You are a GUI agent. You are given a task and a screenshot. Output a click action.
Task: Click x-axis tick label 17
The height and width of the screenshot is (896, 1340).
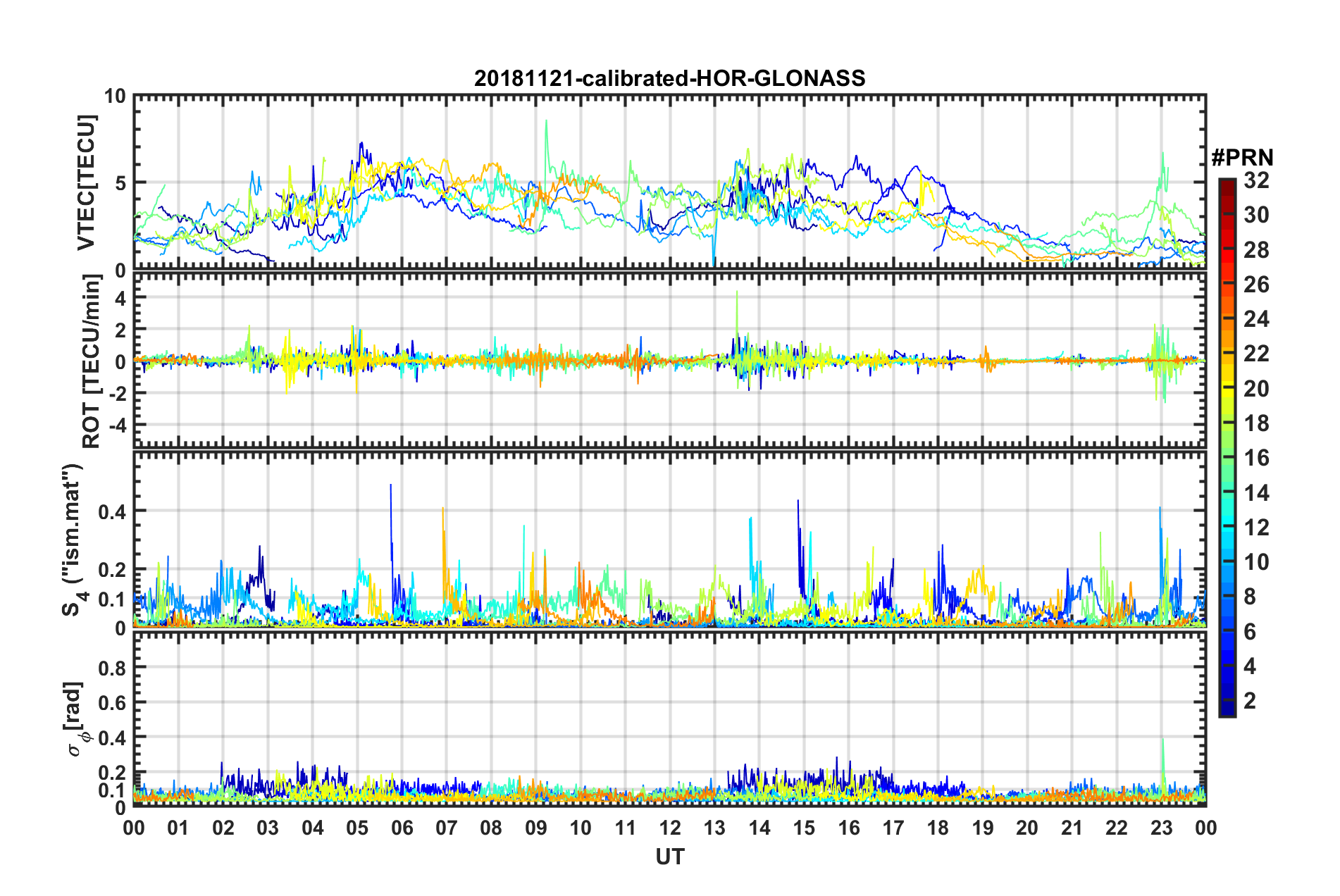893,828
